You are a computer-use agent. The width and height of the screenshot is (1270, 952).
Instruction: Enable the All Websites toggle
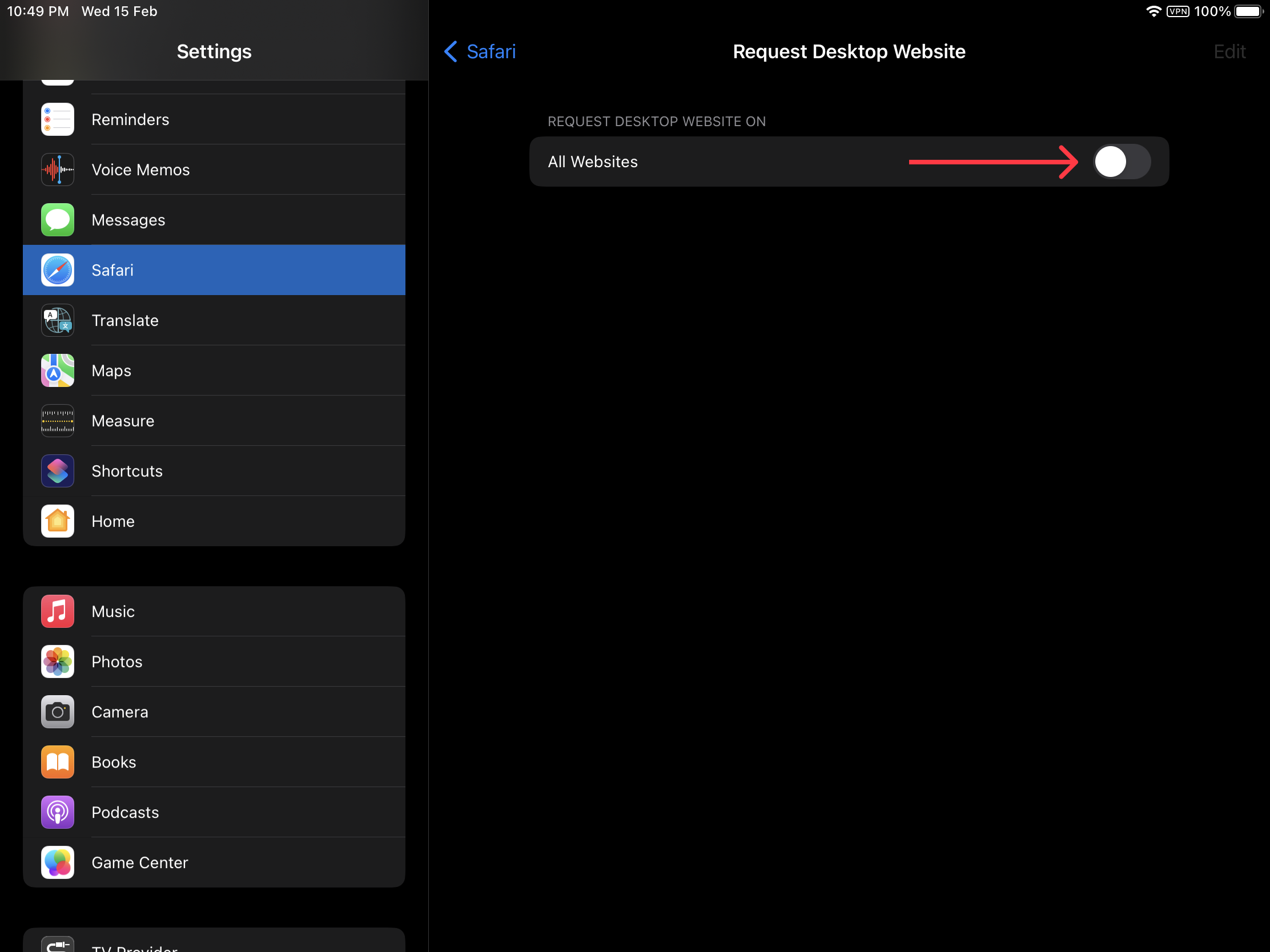(x=1121, y=162)
